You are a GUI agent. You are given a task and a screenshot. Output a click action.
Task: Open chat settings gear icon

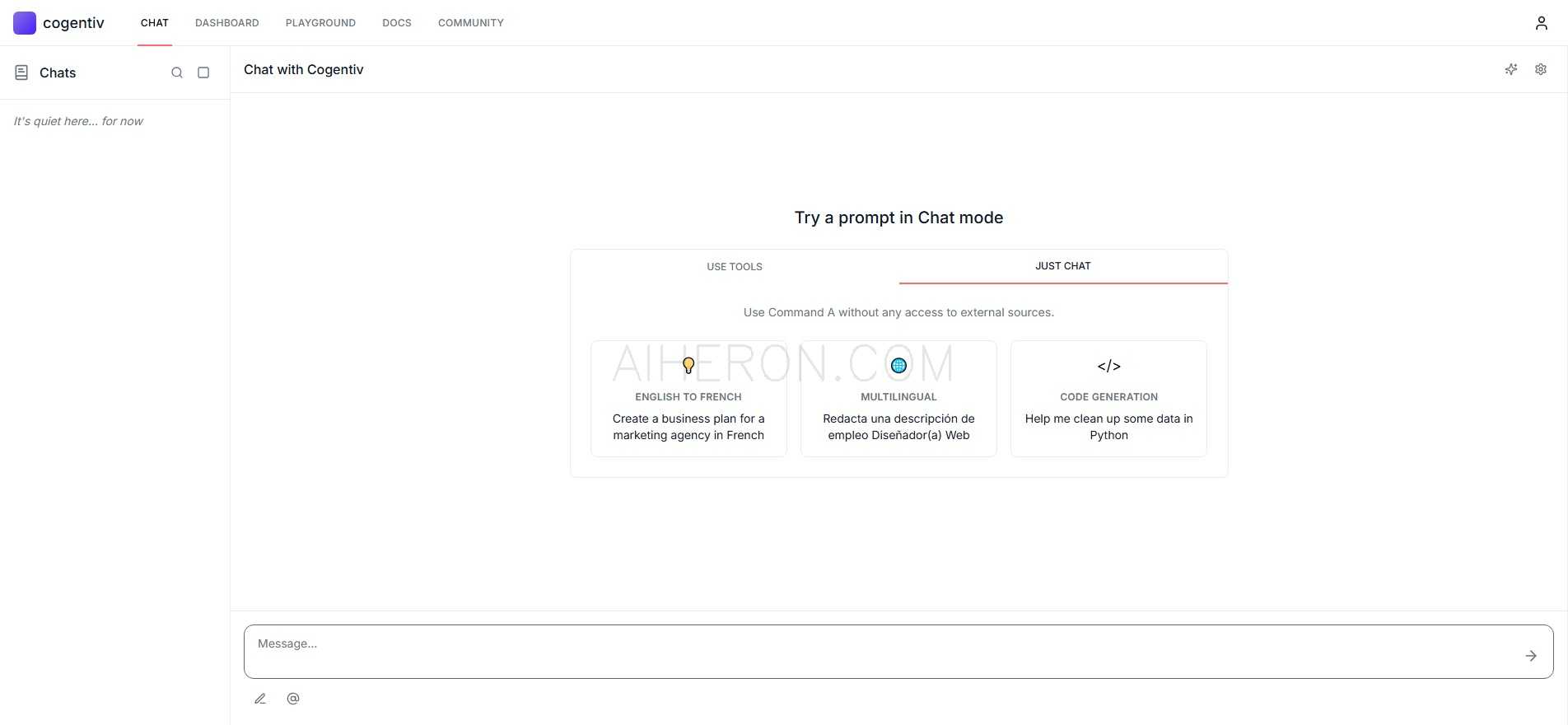[1540, 70]
